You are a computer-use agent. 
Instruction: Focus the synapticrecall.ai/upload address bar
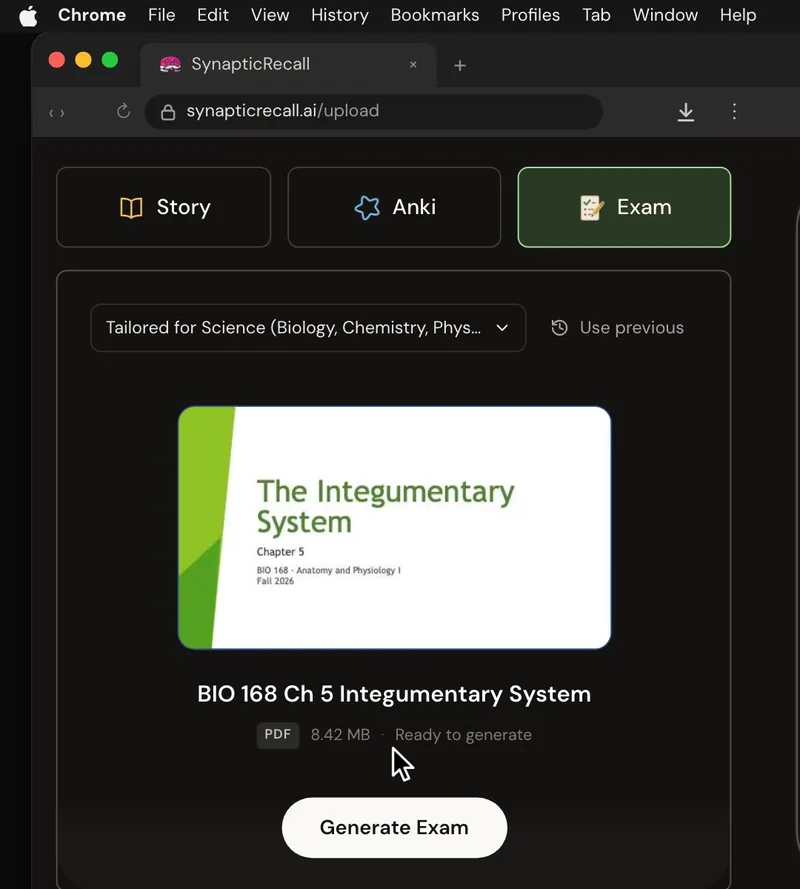[x=374, y=112]
